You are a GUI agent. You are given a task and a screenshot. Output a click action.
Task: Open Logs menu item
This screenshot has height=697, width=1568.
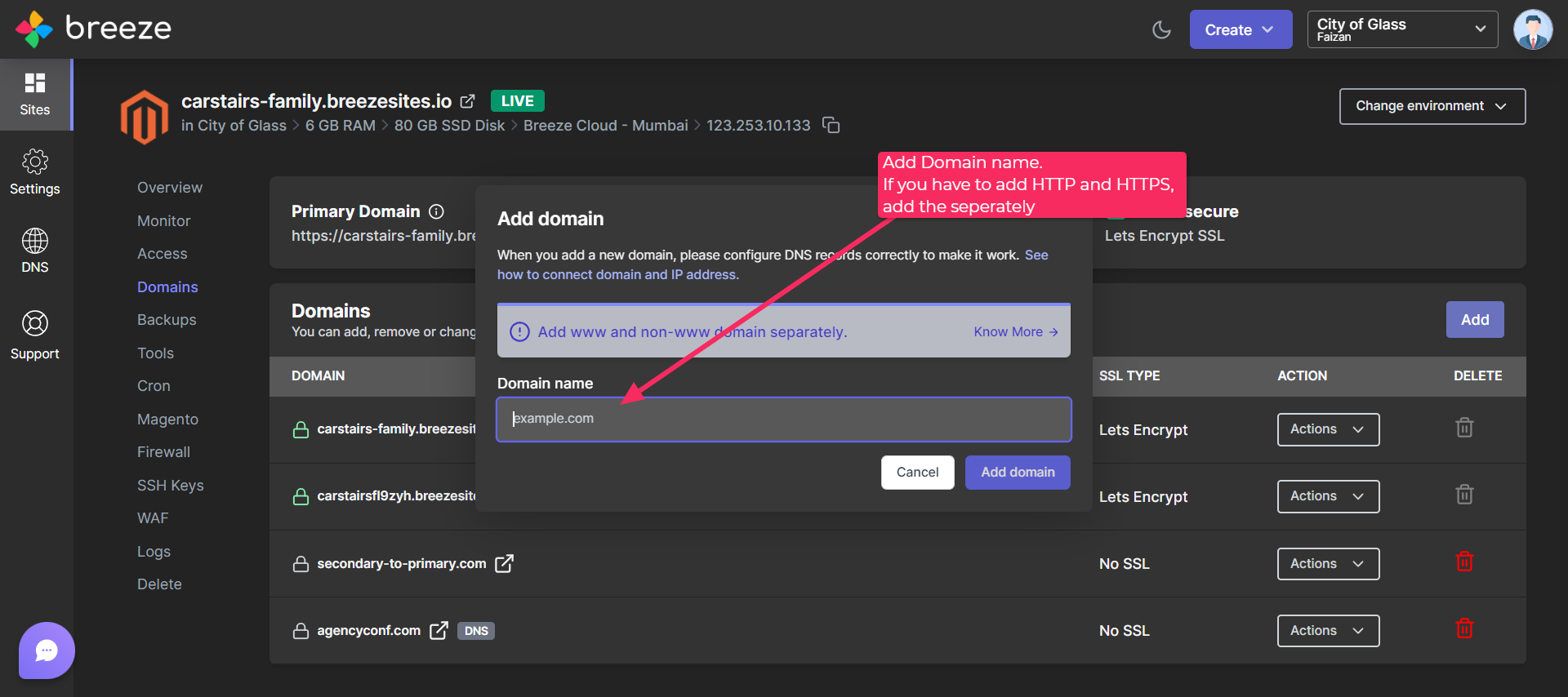[154, 552]
